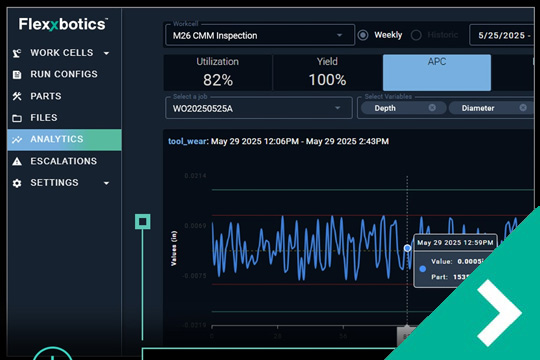
Task: Open the Work Cells sidebar label
Action: [62, 53]
